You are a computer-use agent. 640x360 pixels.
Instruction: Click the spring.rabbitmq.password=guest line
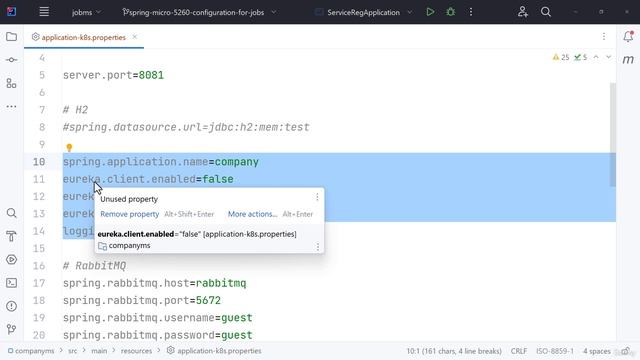(x=158, y=335)
